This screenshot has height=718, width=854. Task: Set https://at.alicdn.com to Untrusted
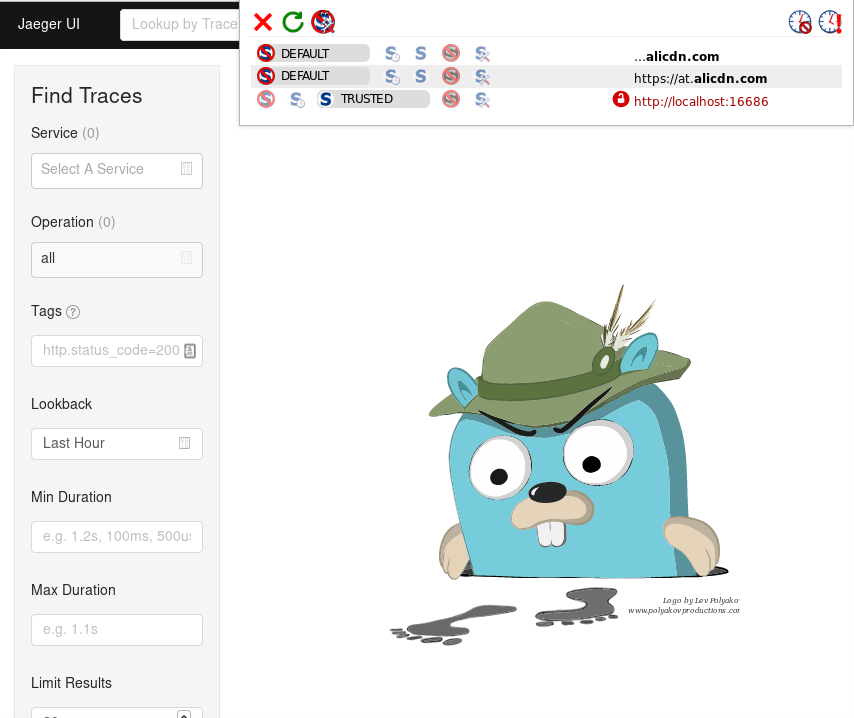tap(451, 76)
